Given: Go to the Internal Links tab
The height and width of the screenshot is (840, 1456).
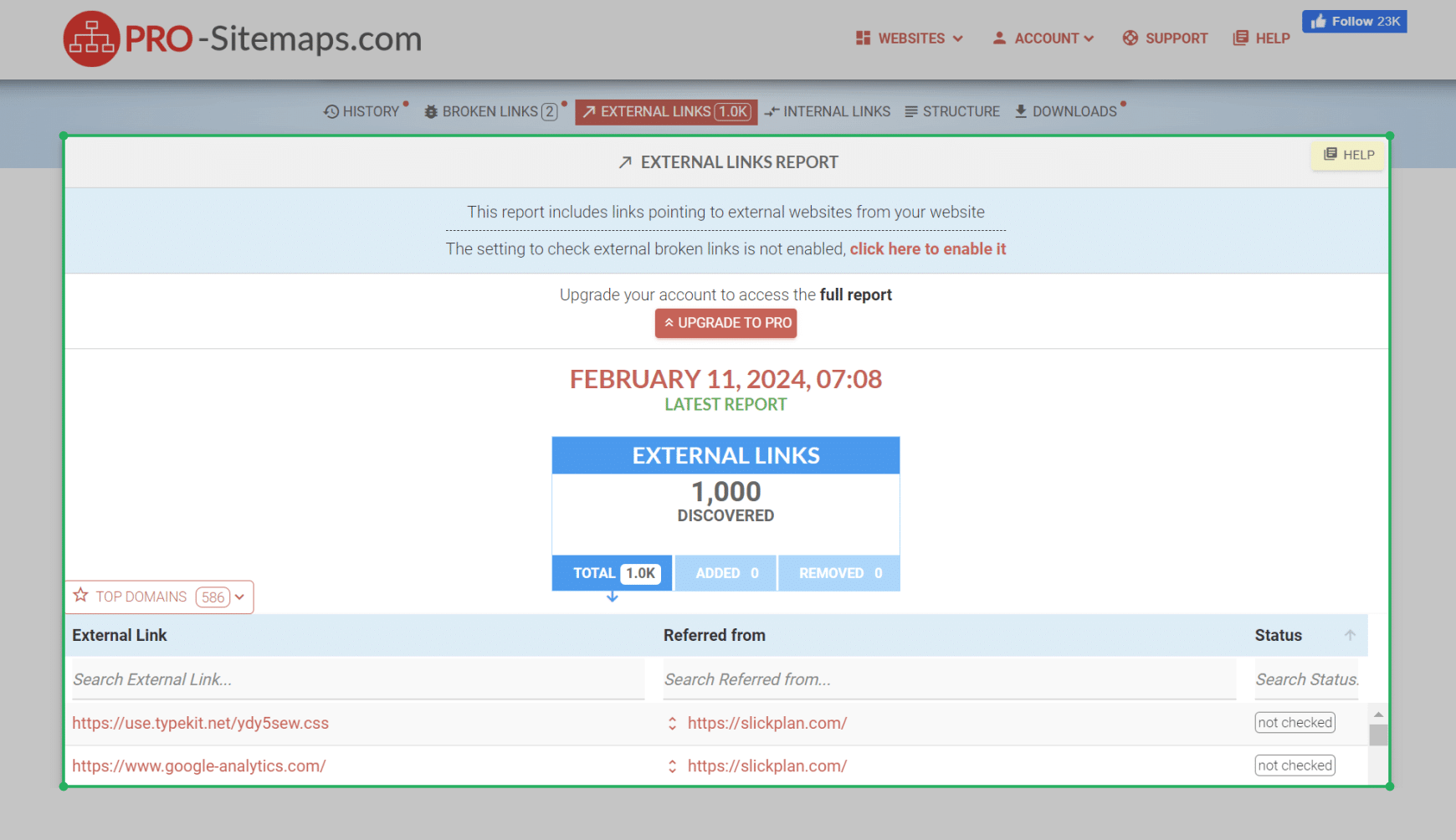Looking at the screenshot, I should 827,112.
